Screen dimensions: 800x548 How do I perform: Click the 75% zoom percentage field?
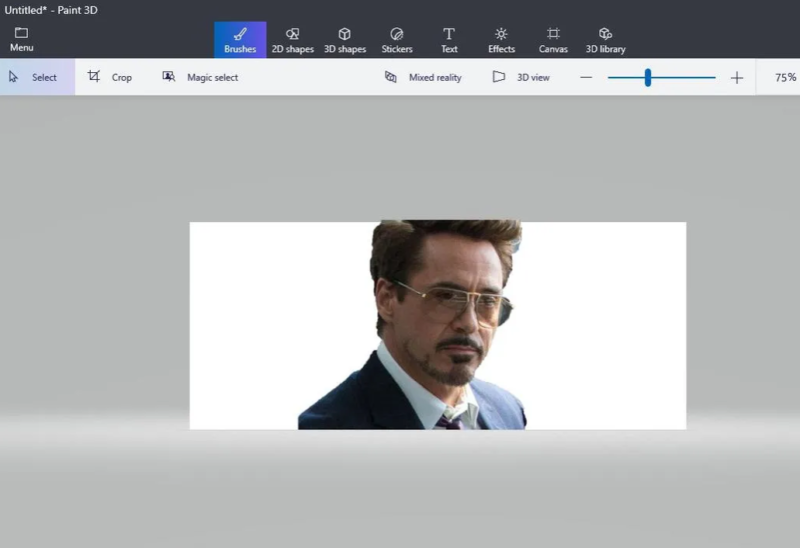785,78
